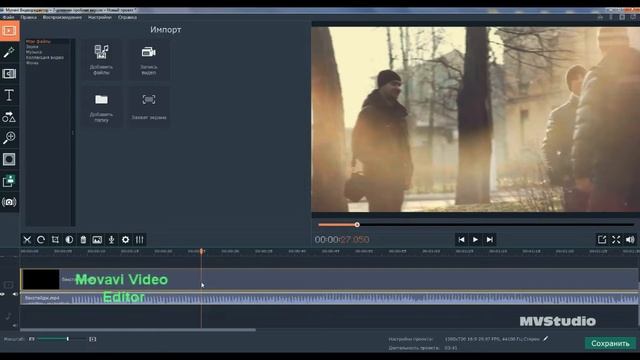This screenshot has width=640, height=360.
Task: Click the Split scissors tool
Action: click(27, 240)
